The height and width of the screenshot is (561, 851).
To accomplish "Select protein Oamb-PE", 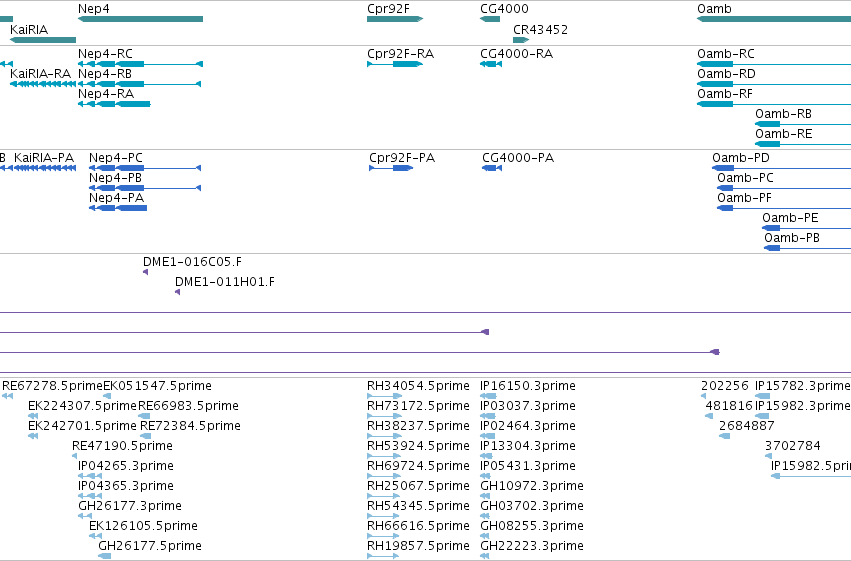I will tap(806, 228).
